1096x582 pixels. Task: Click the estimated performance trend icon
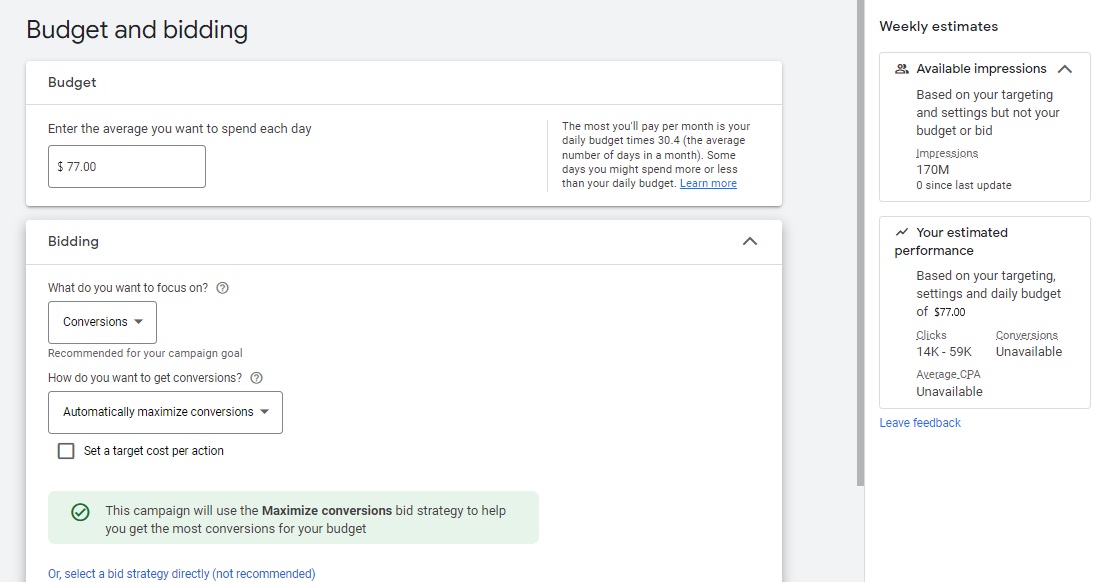[x=901, y=232]
